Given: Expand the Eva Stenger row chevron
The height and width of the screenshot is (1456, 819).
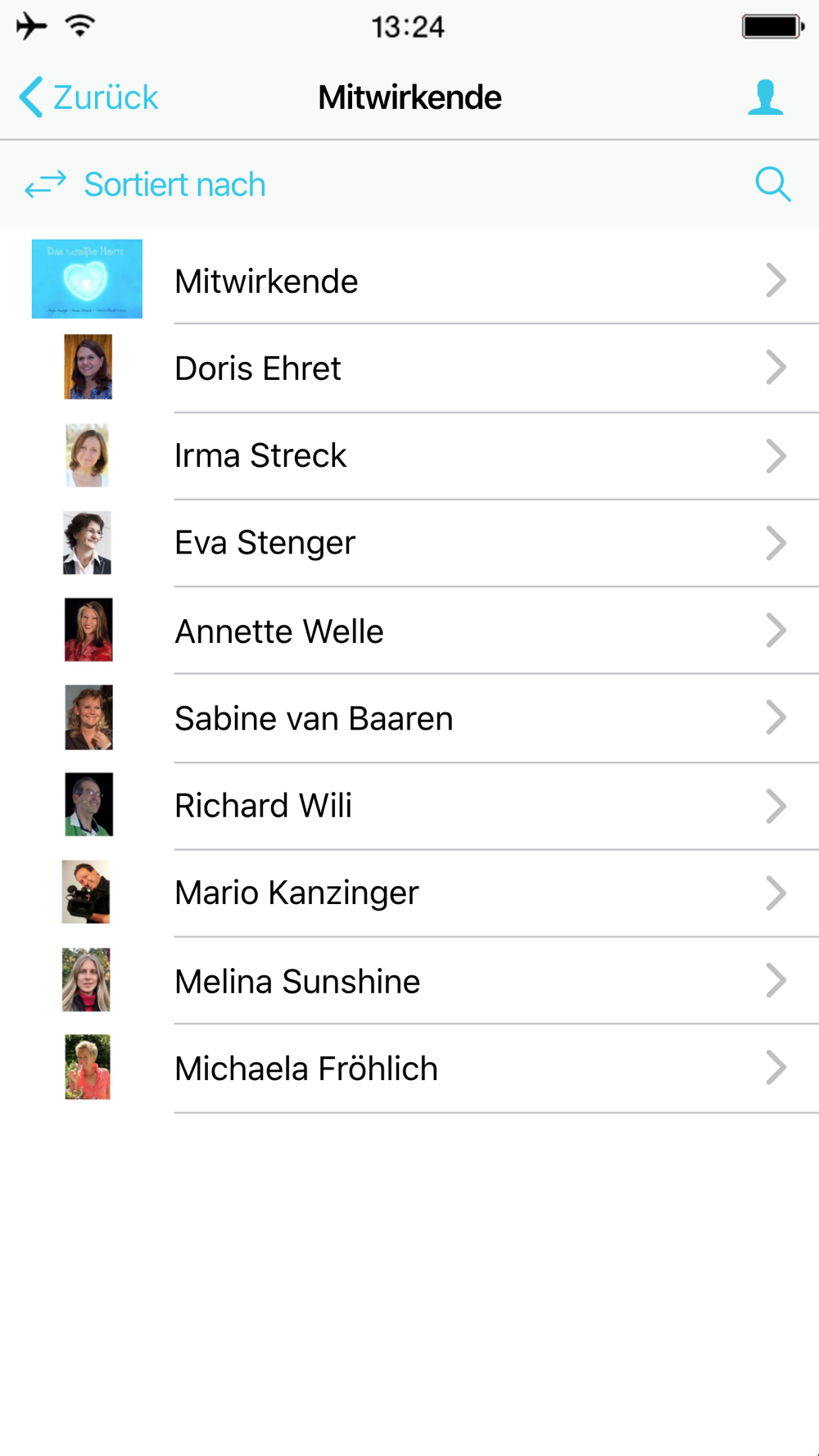Looking at the screenshot, I should (776, 543).
